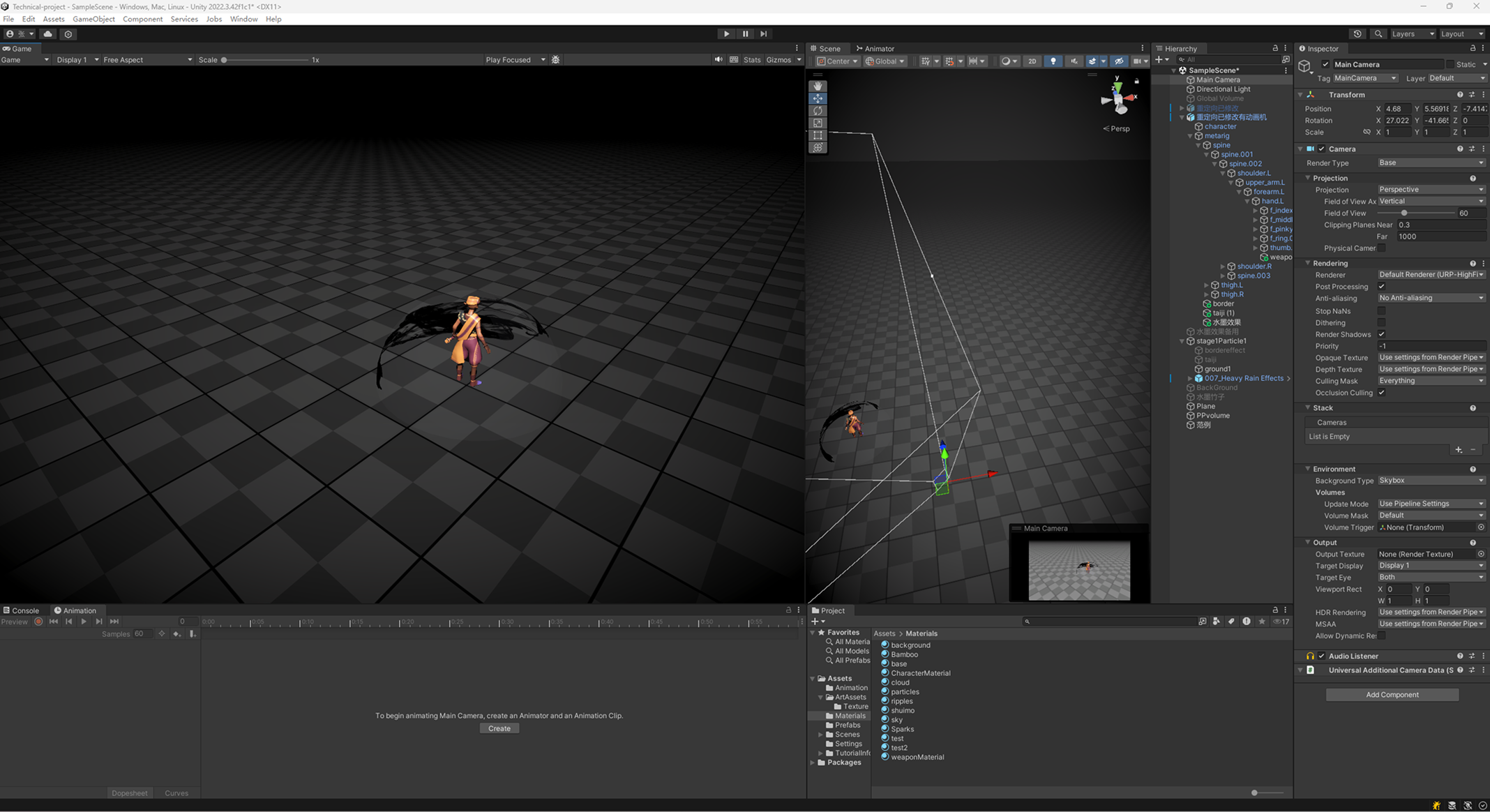Enable the Dithering checkbox

[x=1381, y=322]
